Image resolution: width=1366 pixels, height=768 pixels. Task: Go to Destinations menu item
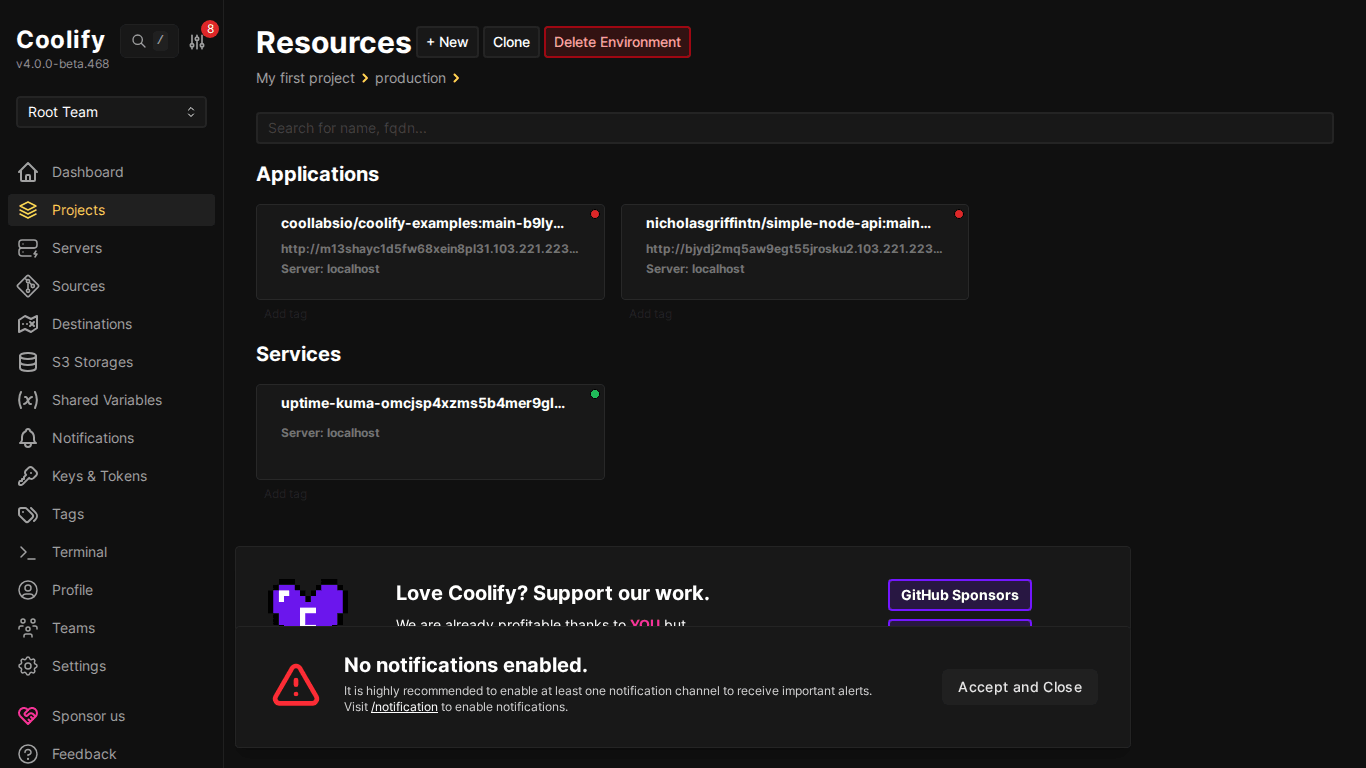pos(91,324)
